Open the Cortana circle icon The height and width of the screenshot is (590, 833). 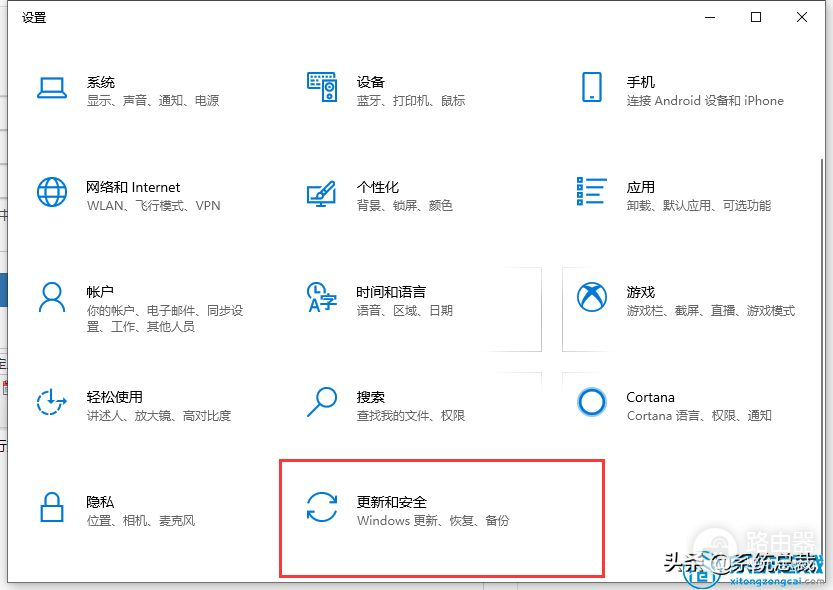pyautogui.click(x=592, y=402)
